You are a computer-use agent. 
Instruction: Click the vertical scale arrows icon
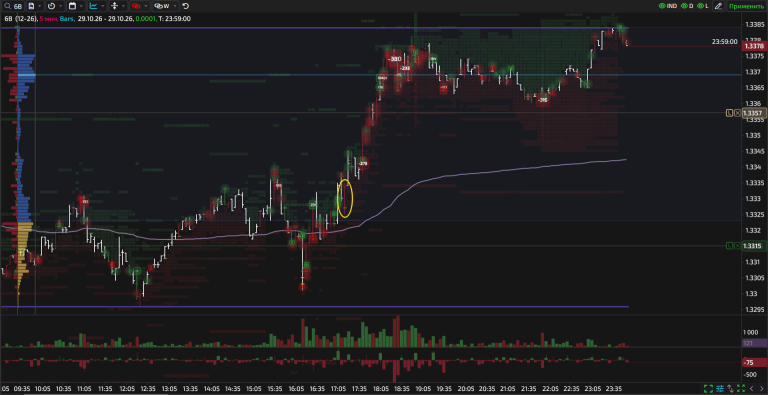click(115, 6)
